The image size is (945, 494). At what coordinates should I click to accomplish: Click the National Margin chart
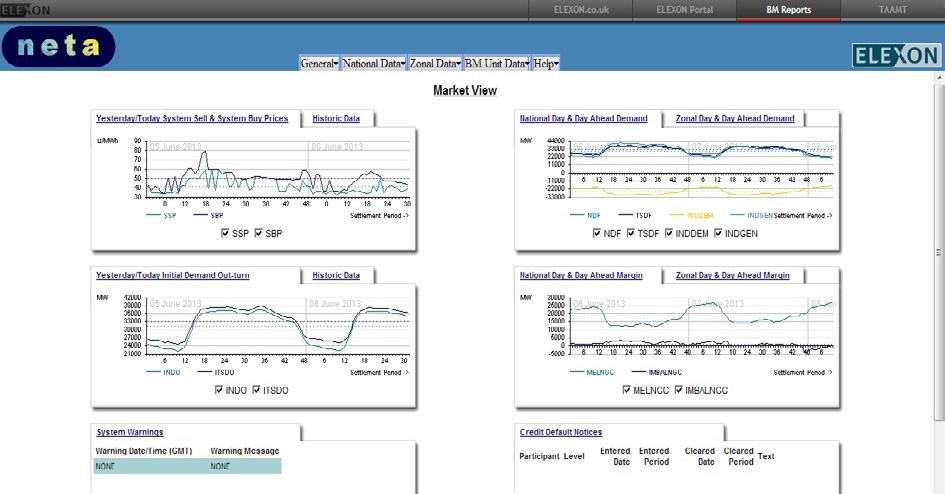(x=677, y=335)
